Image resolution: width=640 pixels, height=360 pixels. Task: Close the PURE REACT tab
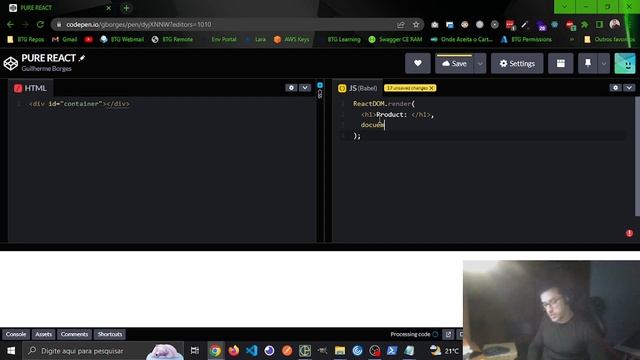(x=108, y=8)
